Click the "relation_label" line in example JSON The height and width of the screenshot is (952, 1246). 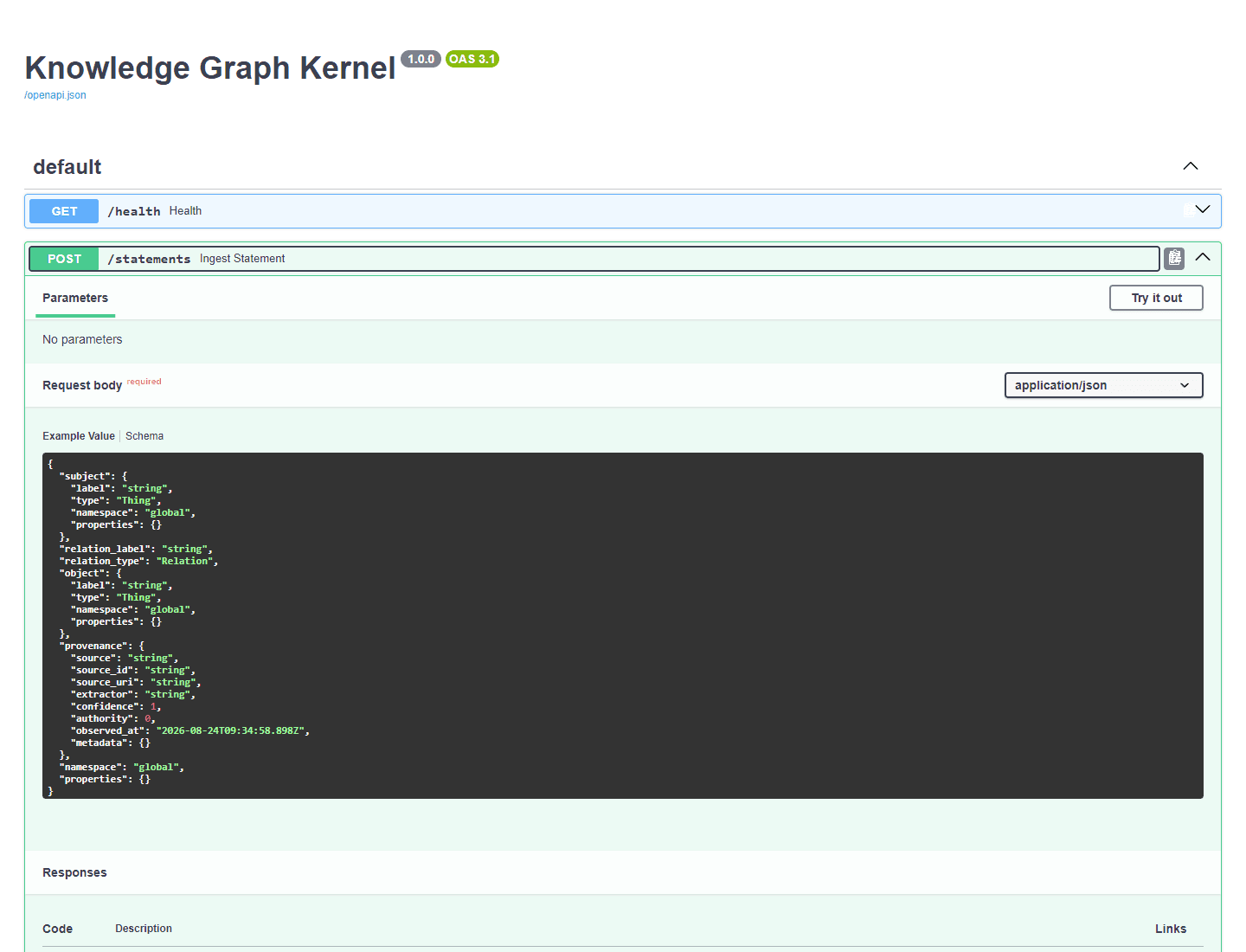(x=136, y=549)
